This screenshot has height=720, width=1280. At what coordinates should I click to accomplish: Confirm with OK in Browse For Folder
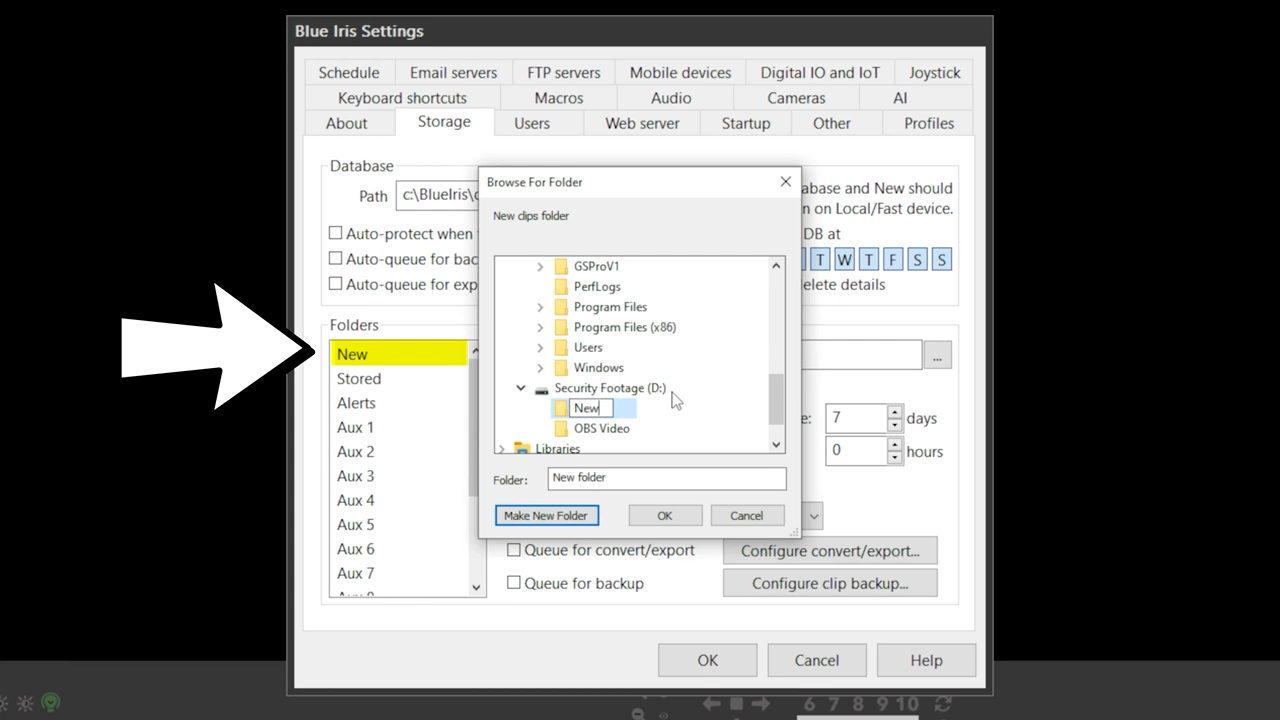point(665,516)
